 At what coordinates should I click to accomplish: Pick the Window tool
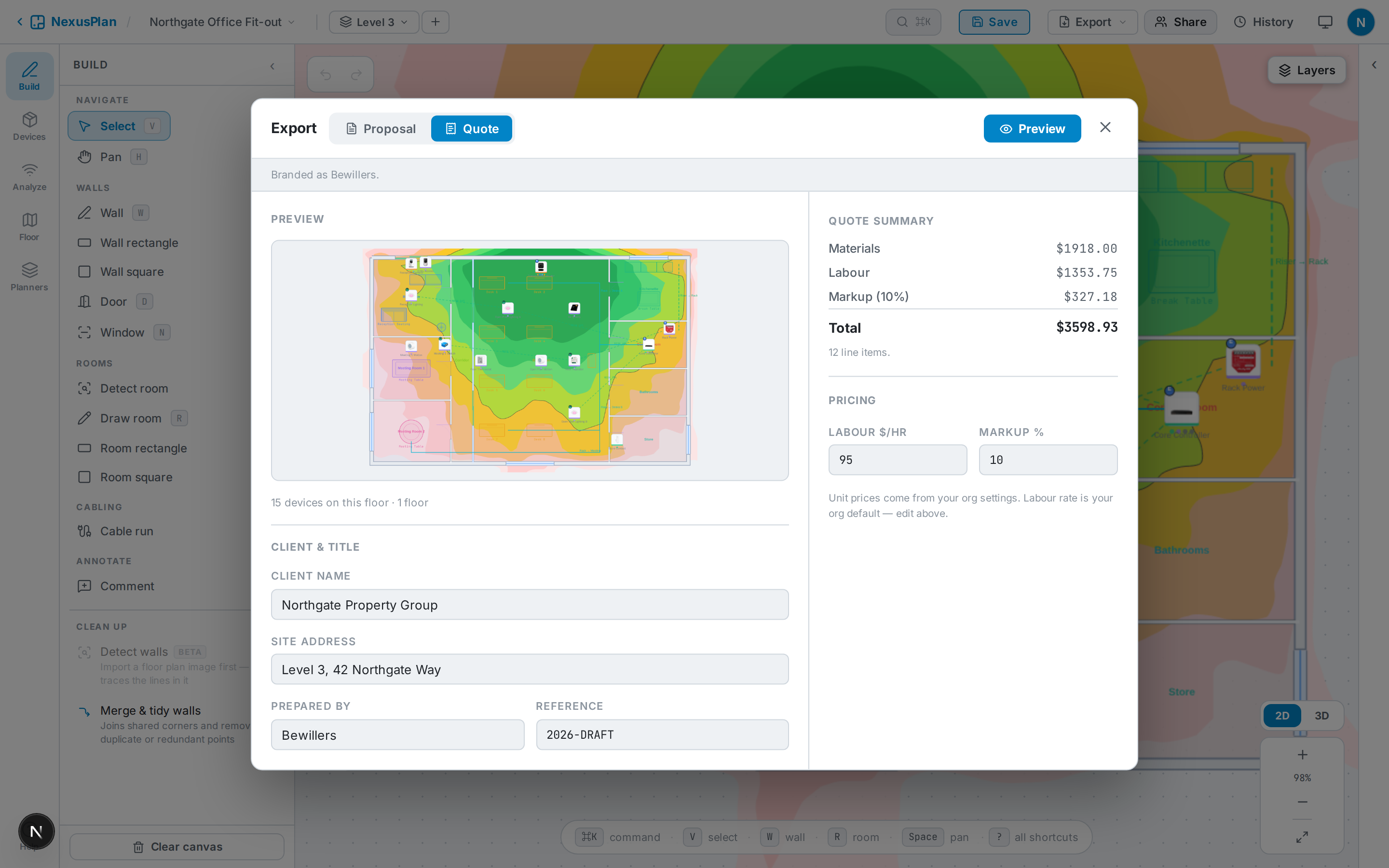pyautogui.click(x=123, y=332)
